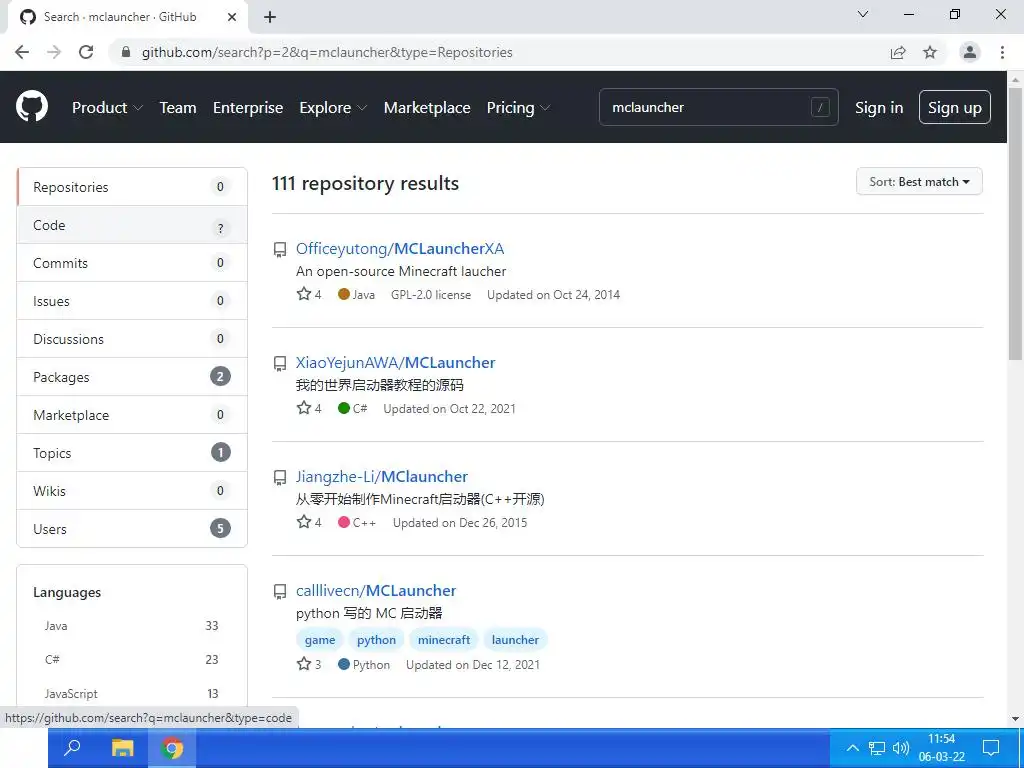1024x768 pixels.
Task: Click the repo icon beside Officeyutong/MCLauncherXA
Action: tap(280, 249)
